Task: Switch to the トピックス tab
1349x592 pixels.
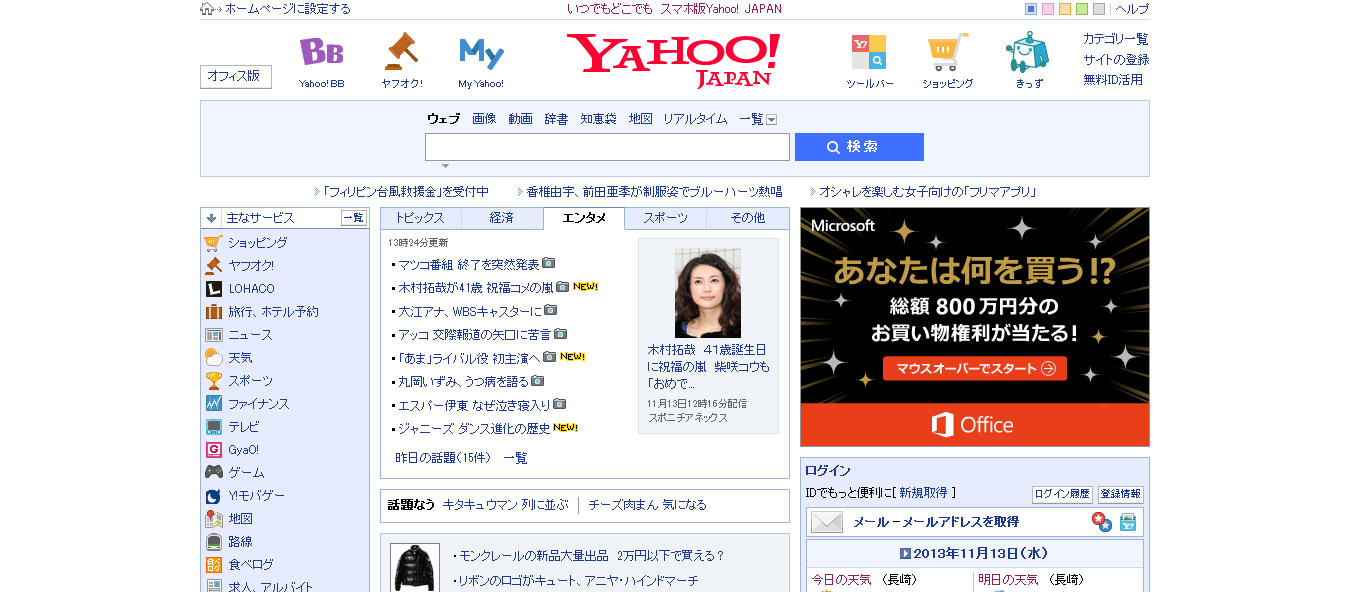Action: 420,218
